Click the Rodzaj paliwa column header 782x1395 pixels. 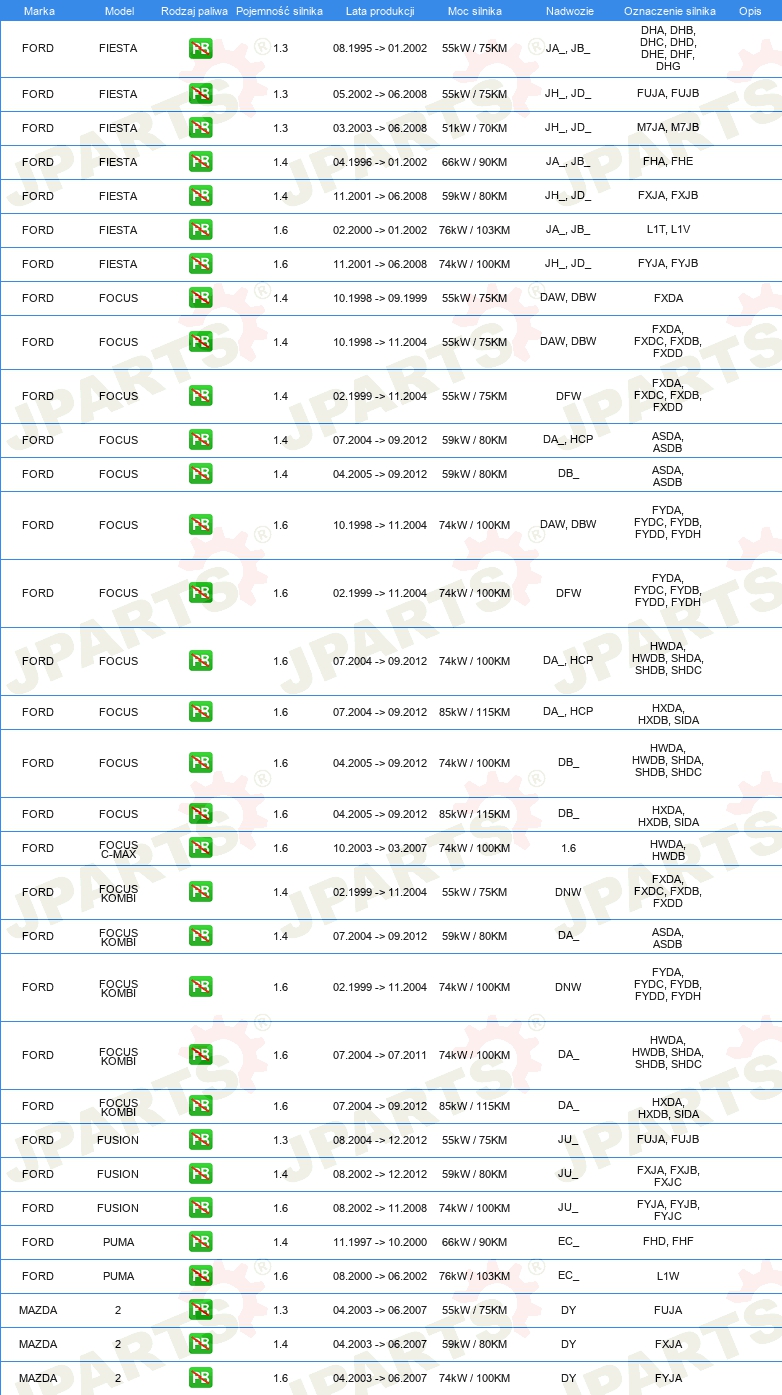tap(194, 11)
